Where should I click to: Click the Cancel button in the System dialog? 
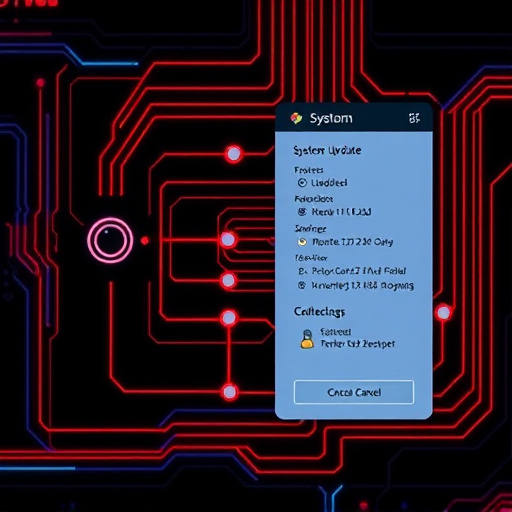tap(354, 392)
